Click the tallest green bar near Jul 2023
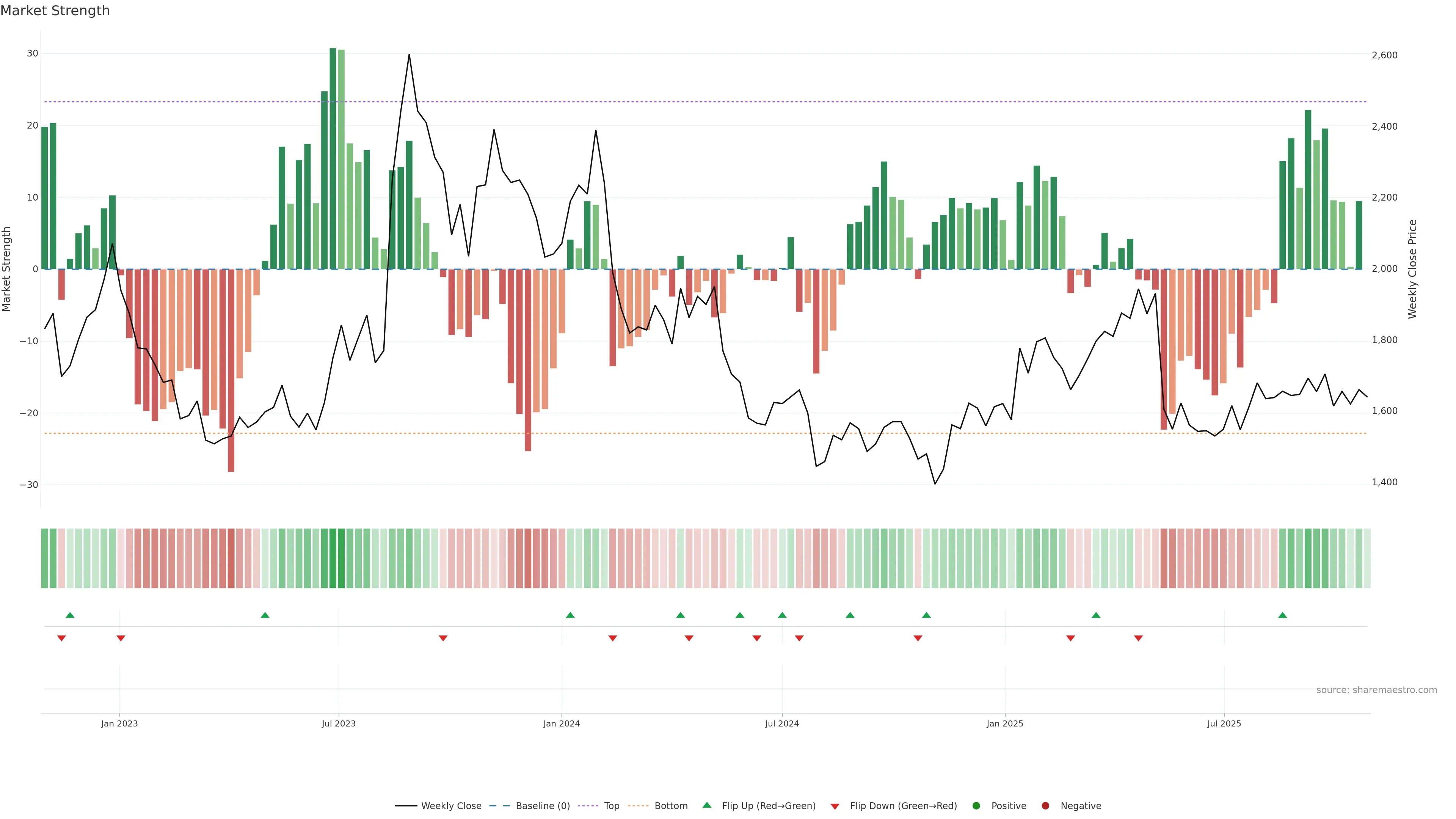 tap(333, 158)
